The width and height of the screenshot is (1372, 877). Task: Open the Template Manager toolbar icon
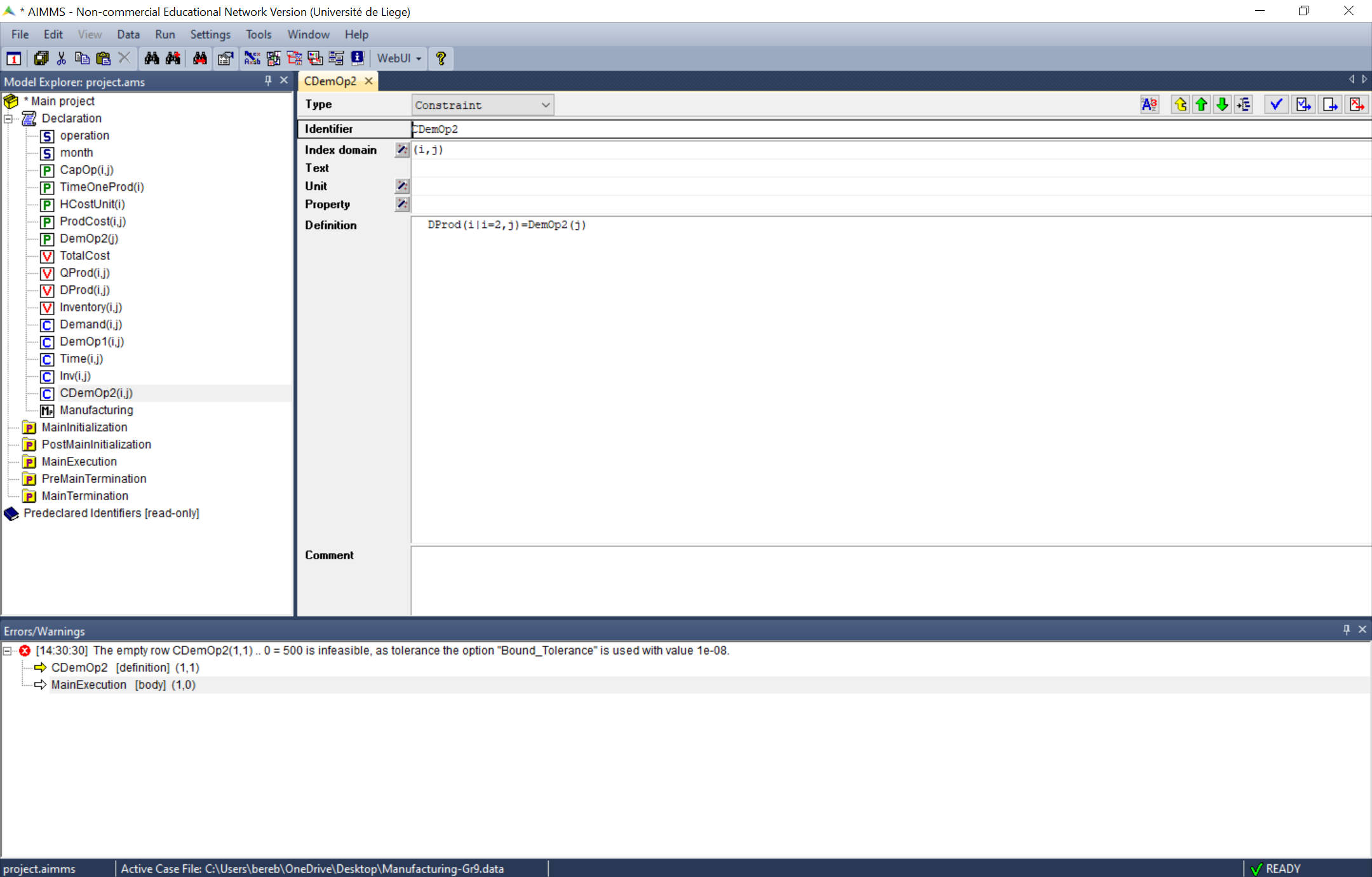(315, 58)
